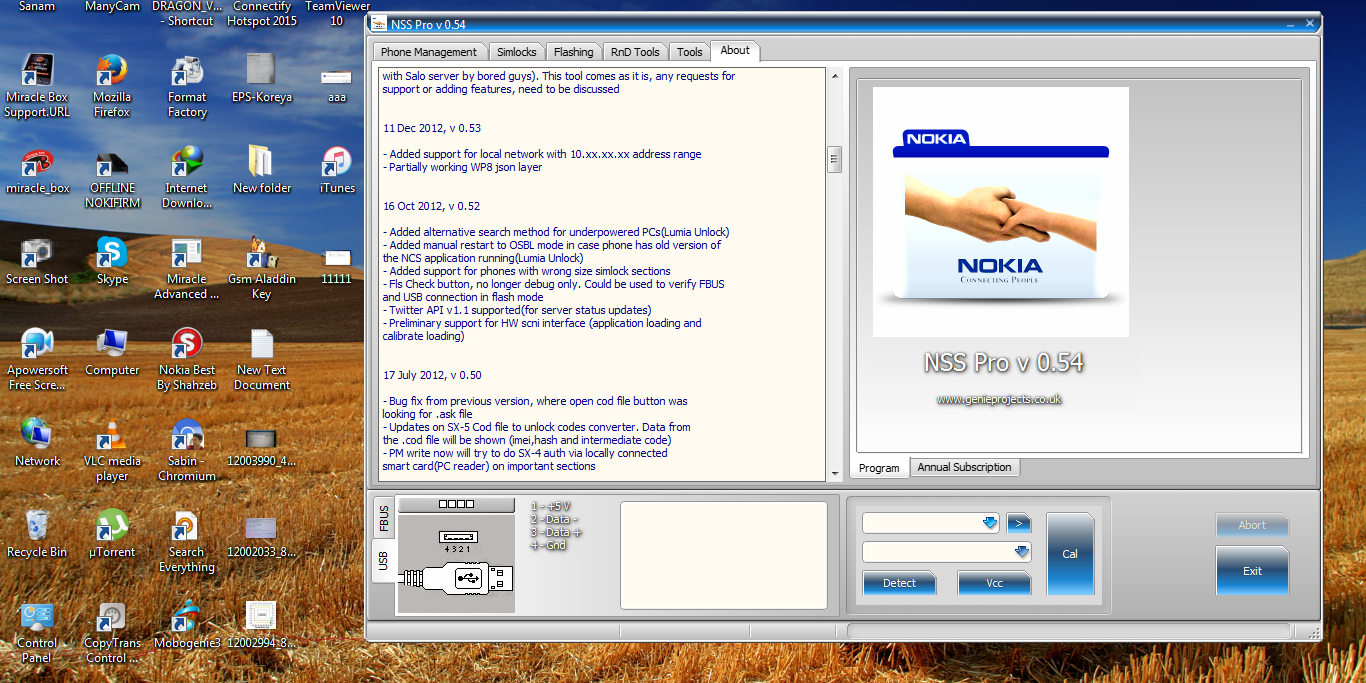Select the Annual Subscription tab
1366x683 pixels.
tap(964, 467)
